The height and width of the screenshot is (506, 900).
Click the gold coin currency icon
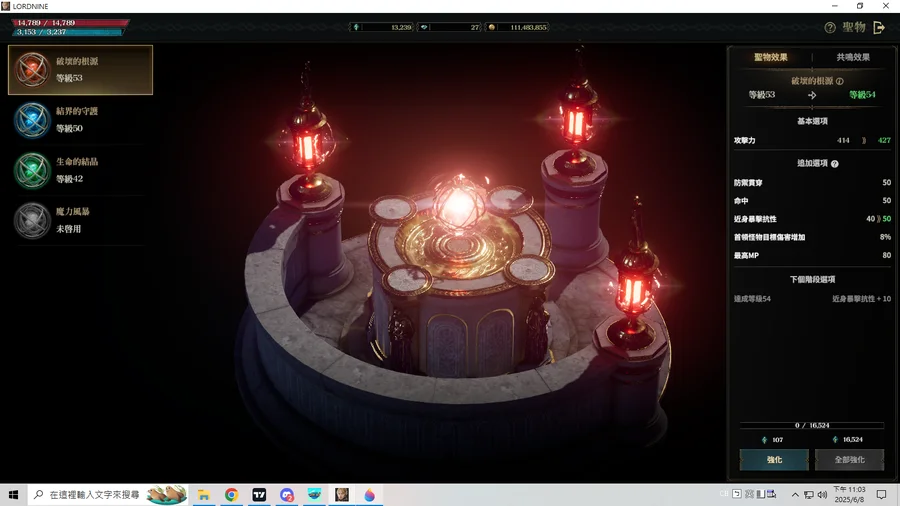491,28
